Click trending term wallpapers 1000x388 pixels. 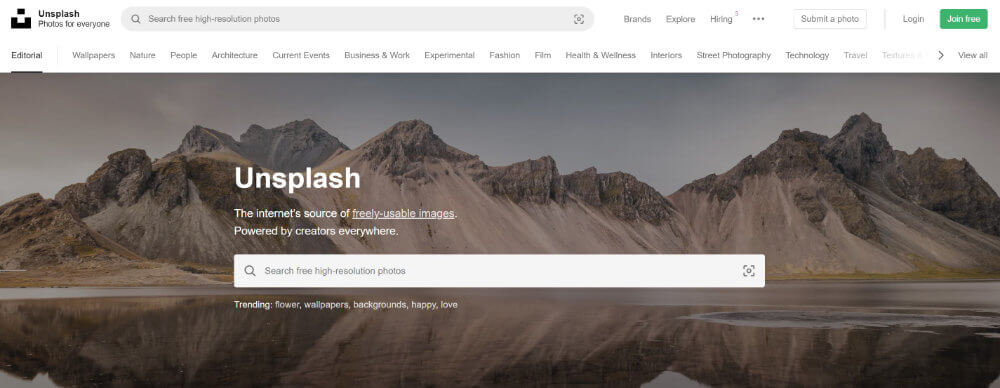coord(327,305)
